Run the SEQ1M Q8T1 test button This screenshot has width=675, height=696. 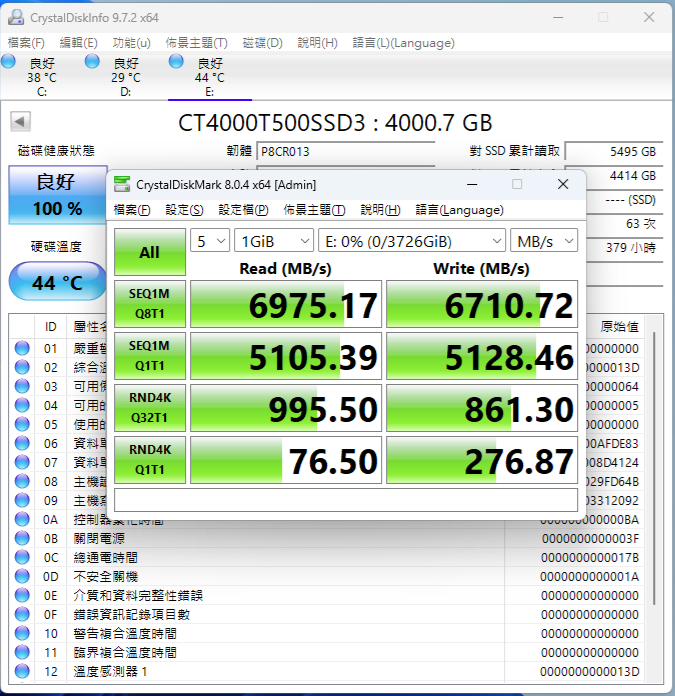pos(150,304)
